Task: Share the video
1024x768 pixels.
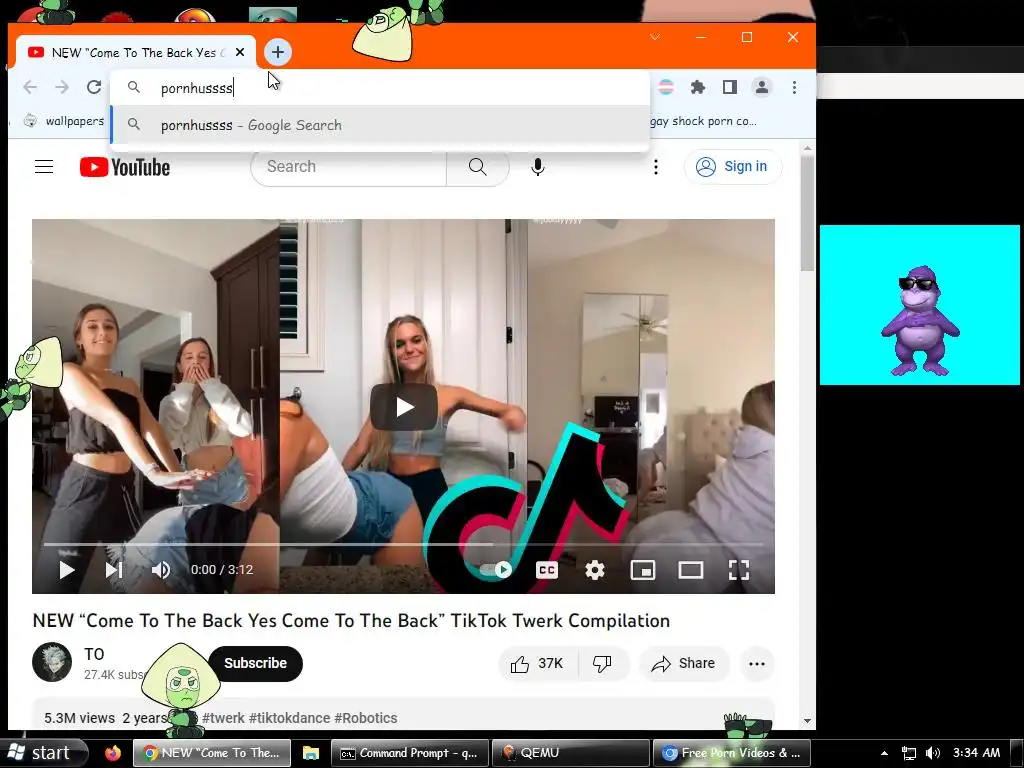Action: click(684, 664)
